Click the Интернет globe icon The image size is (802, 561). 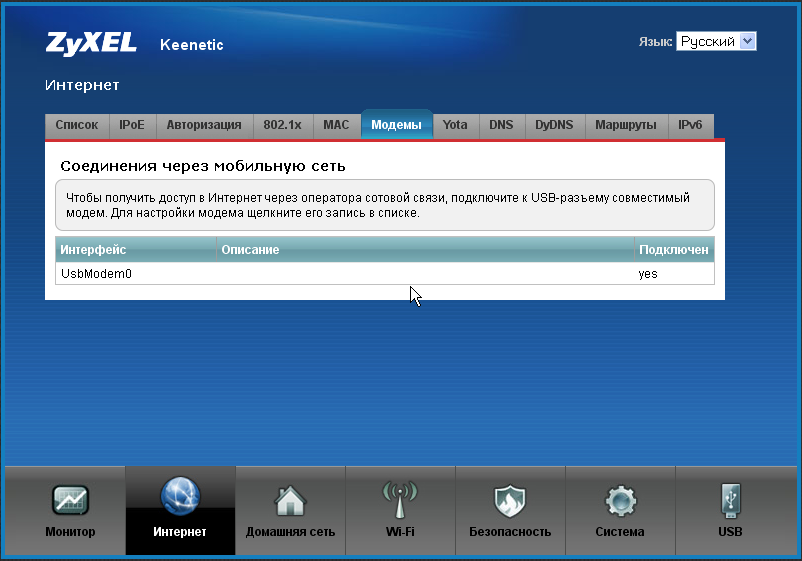click(x=180, y=497)
